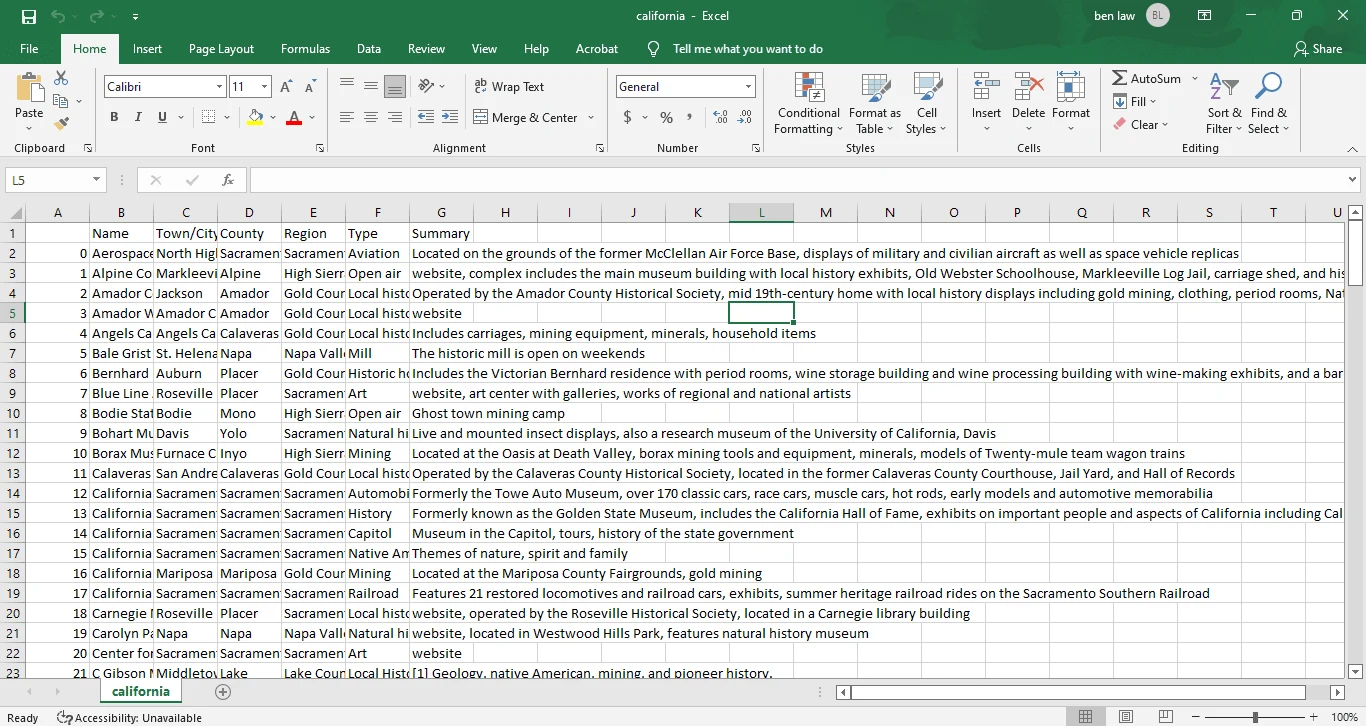
Task: Toggle Bottom Align vertical alignment
Action: pos(395,86)
